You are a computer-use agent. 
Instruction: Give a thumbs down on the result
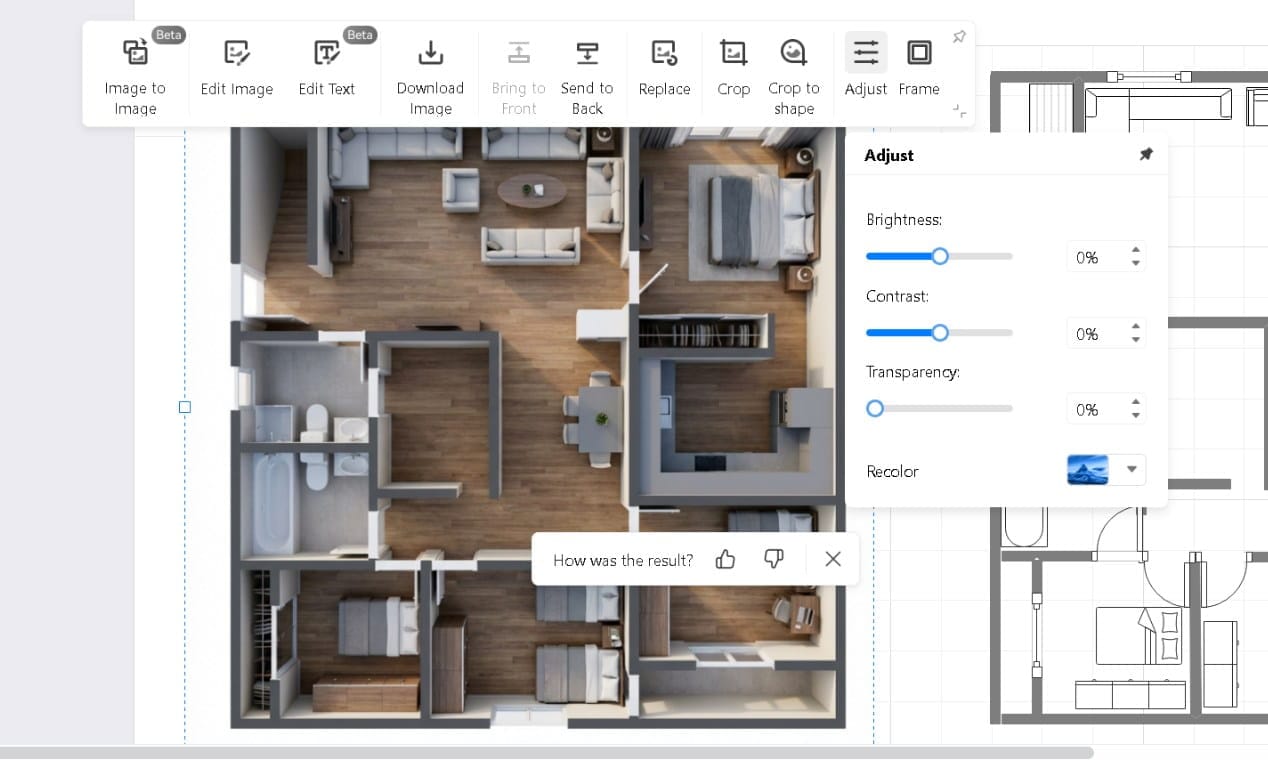pos(773,559)
